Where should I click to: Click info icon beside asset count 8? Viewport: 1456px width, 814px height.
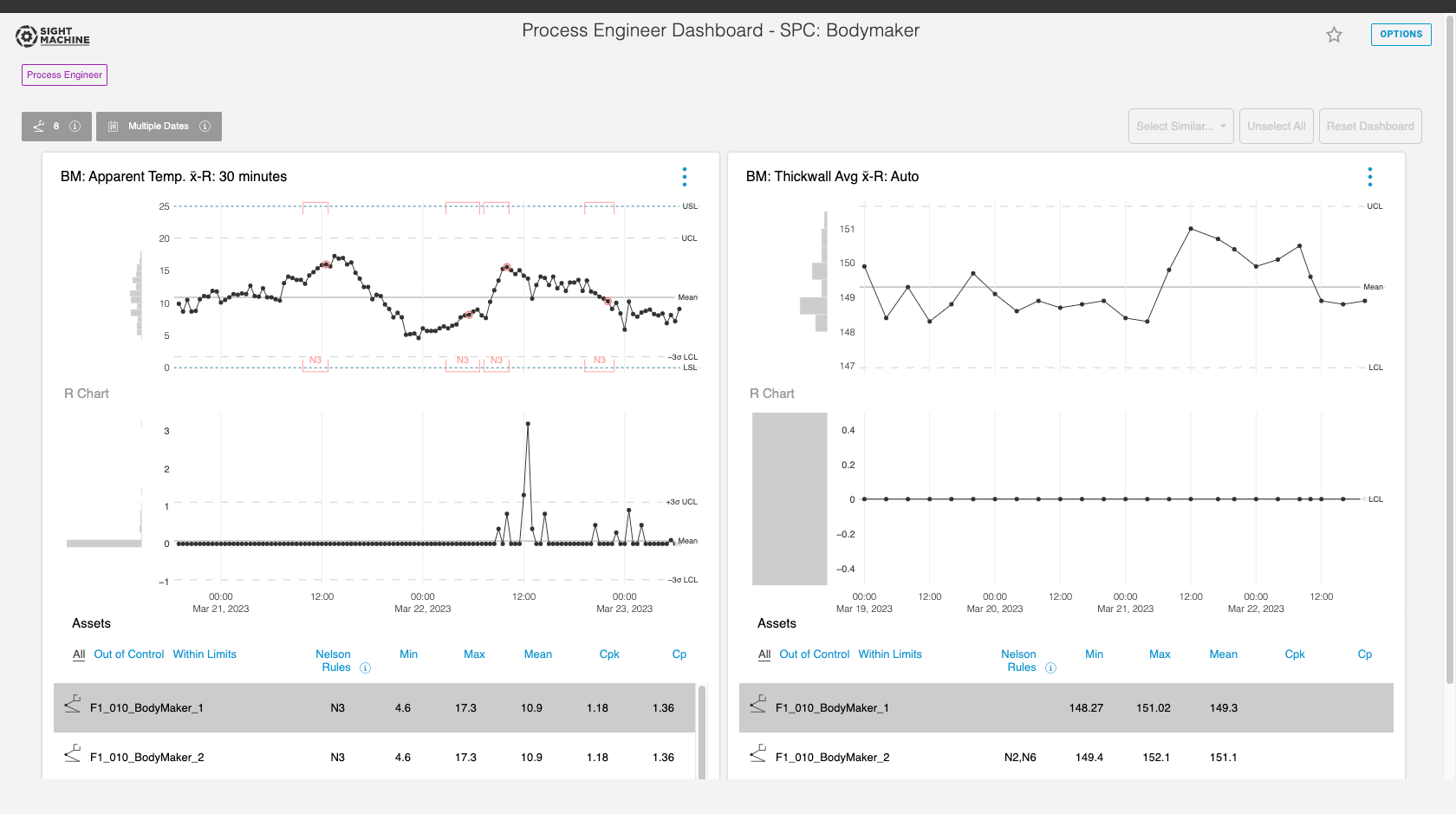[x=75, y=127]
